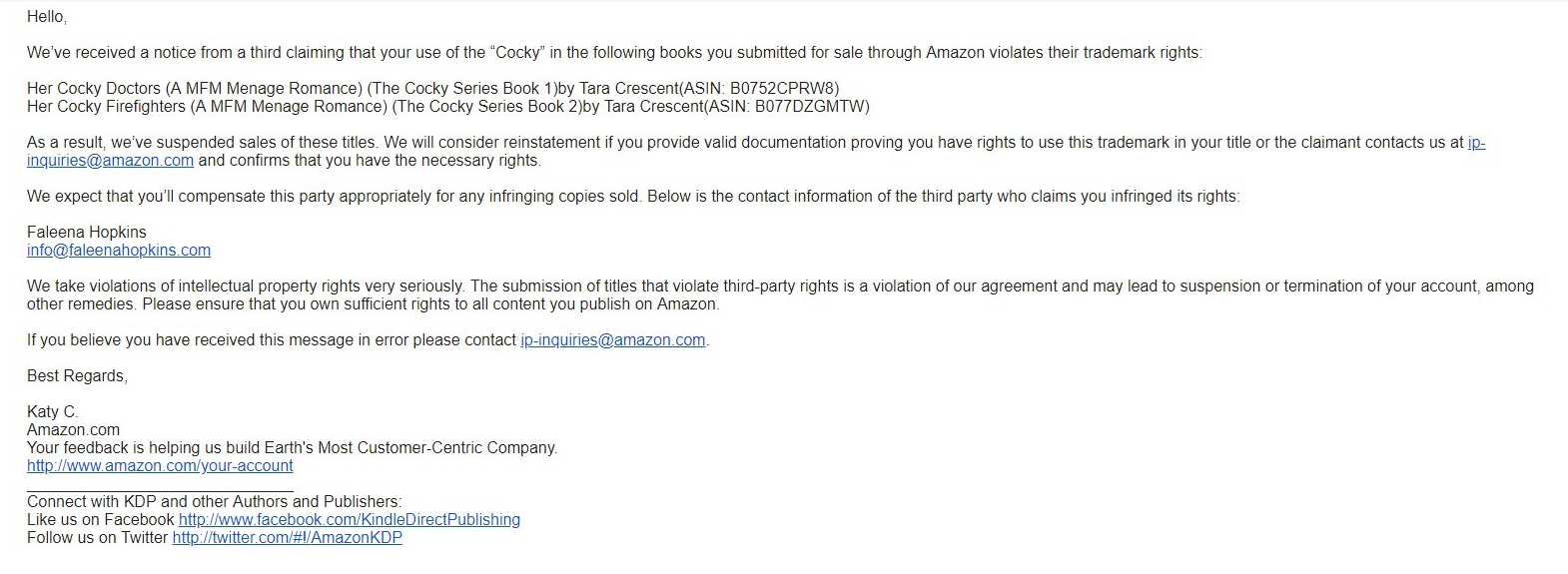Click the "Katy C." signature name
1568x574 pixels.
(x=52, y=412)
